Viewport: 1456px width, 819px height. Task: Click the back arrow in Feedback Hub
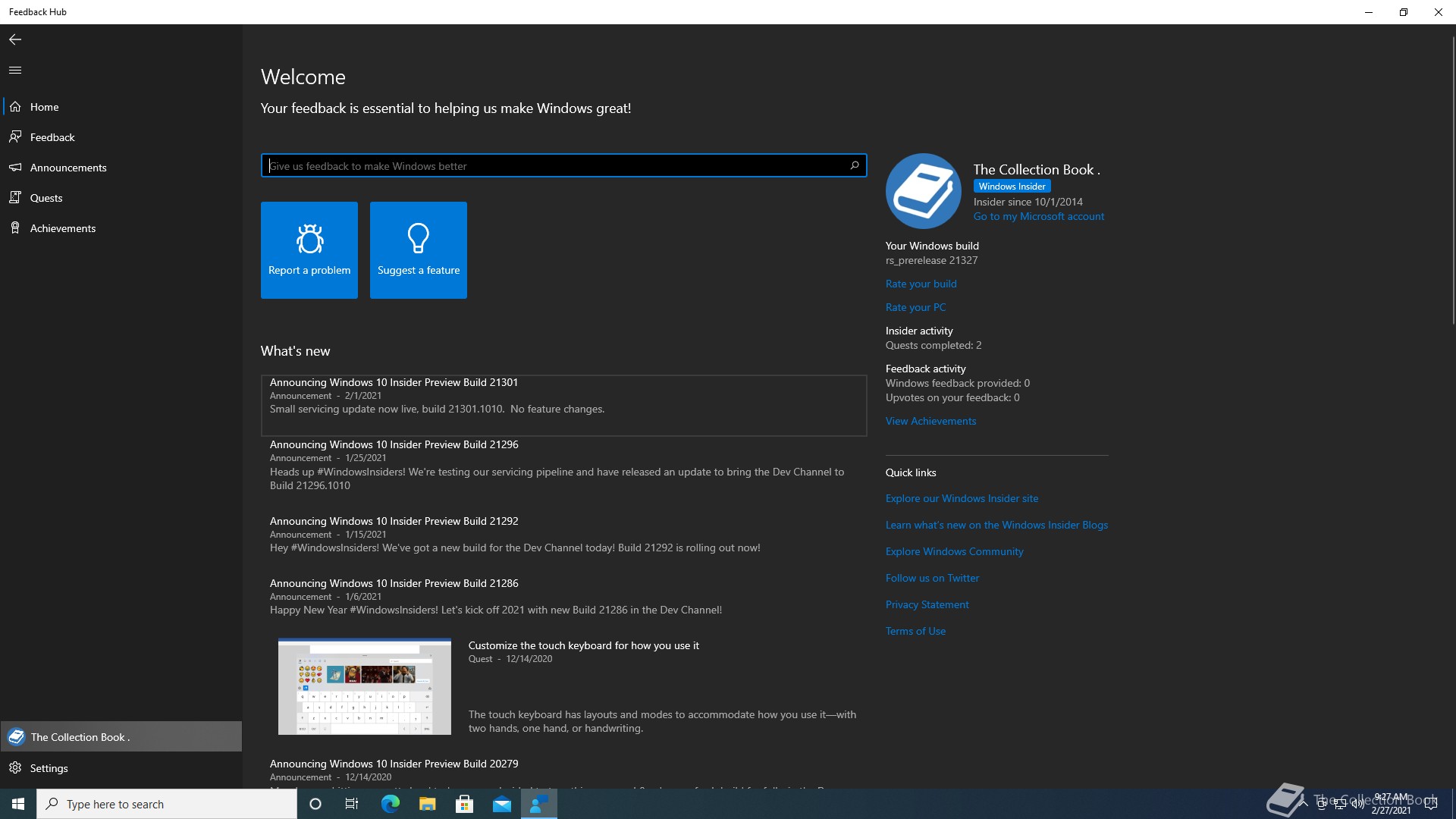coord(15,39)
